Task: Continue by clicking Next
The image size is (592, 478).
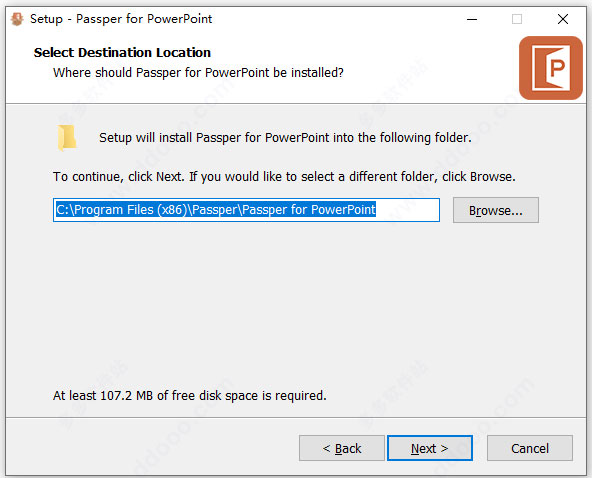Action: click(x=430, y=448)
